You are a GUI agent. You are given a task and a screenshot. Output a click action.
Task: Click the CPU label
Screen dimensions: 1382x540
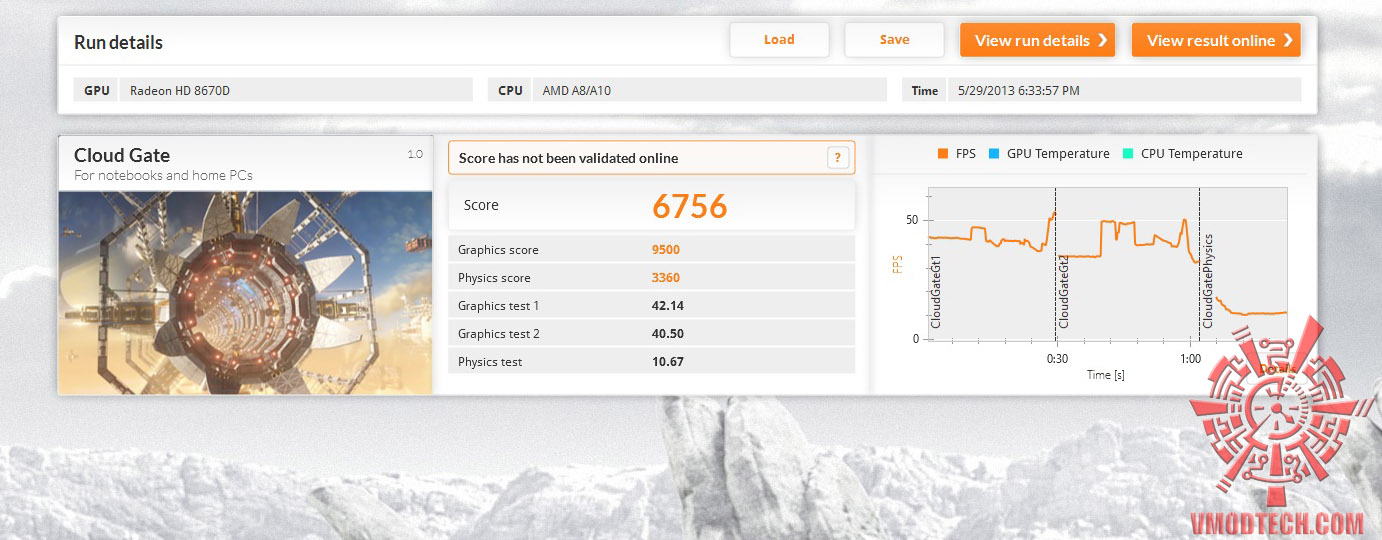click(x=510, y=90)
